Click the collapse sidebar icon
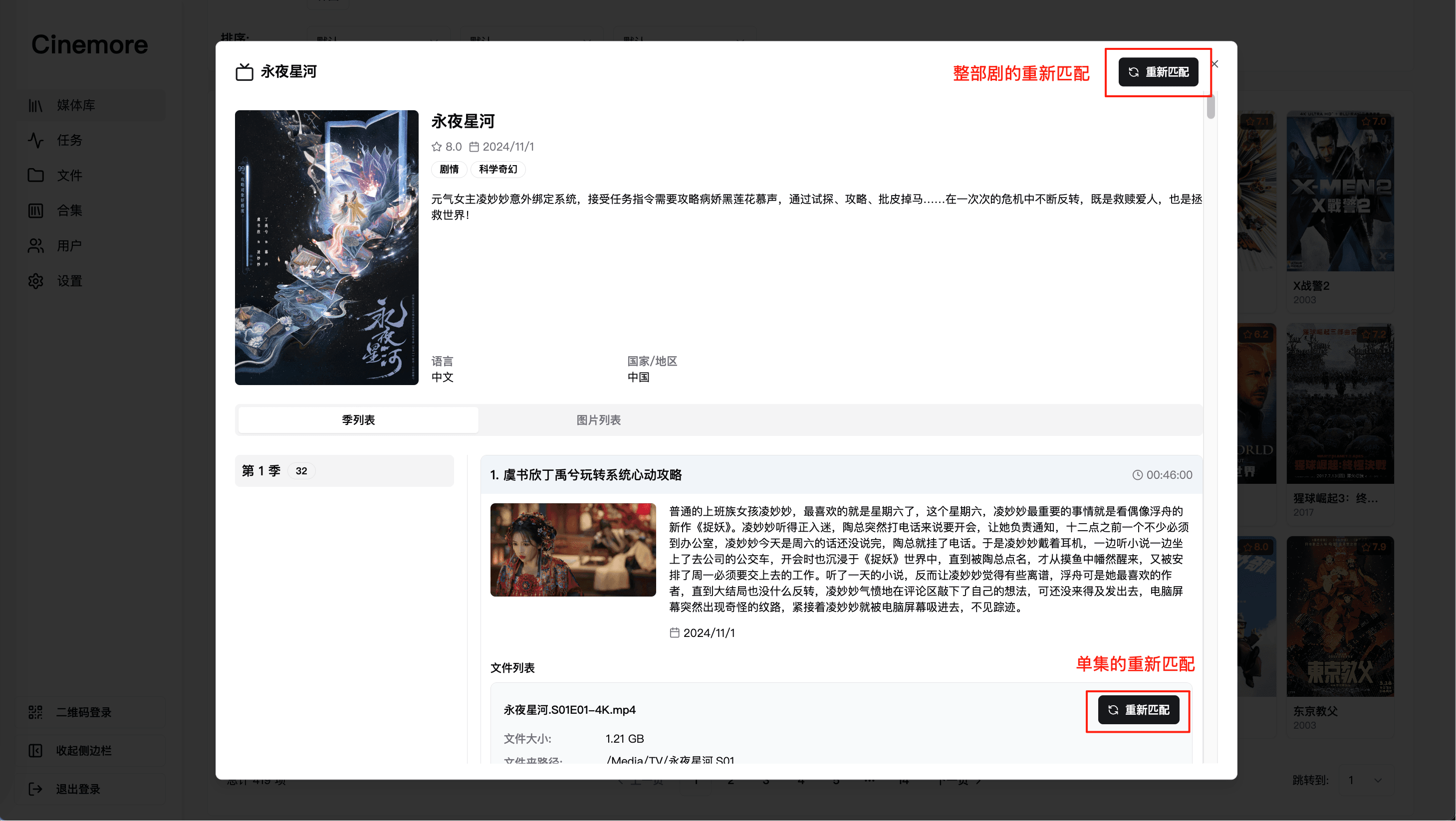This screenshot has height=821, width=1456. tap(35, 750)
